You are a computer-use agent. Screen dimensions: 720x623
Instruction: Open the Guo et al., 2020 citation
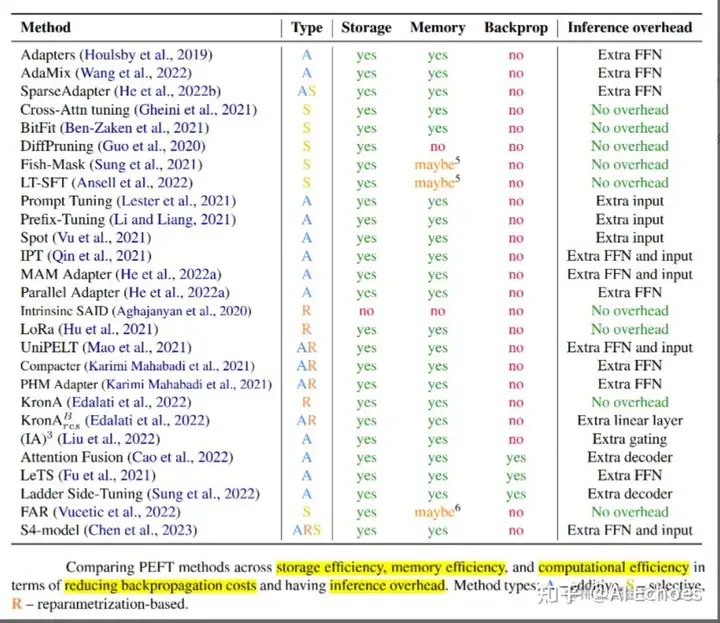152,146
